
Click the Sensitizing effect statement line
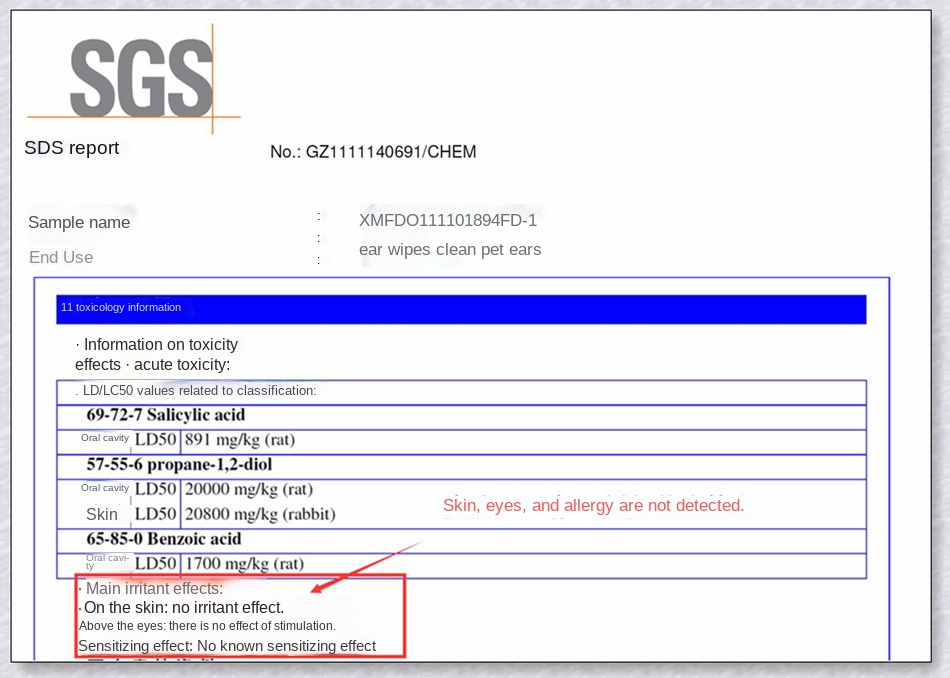click(x=227, y=646)
